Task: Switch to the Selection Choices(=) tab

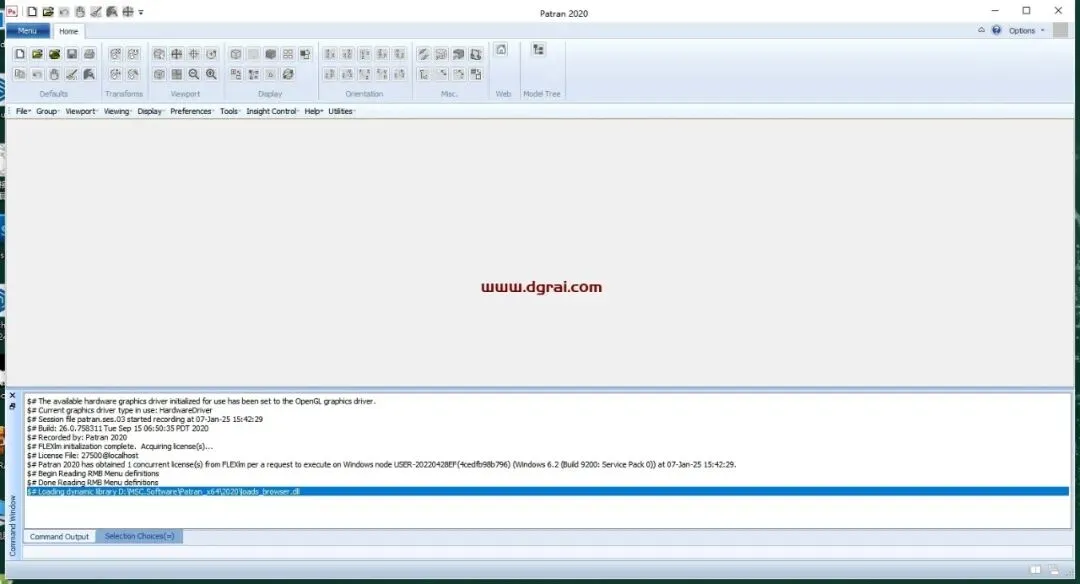Action: (139, 536)
